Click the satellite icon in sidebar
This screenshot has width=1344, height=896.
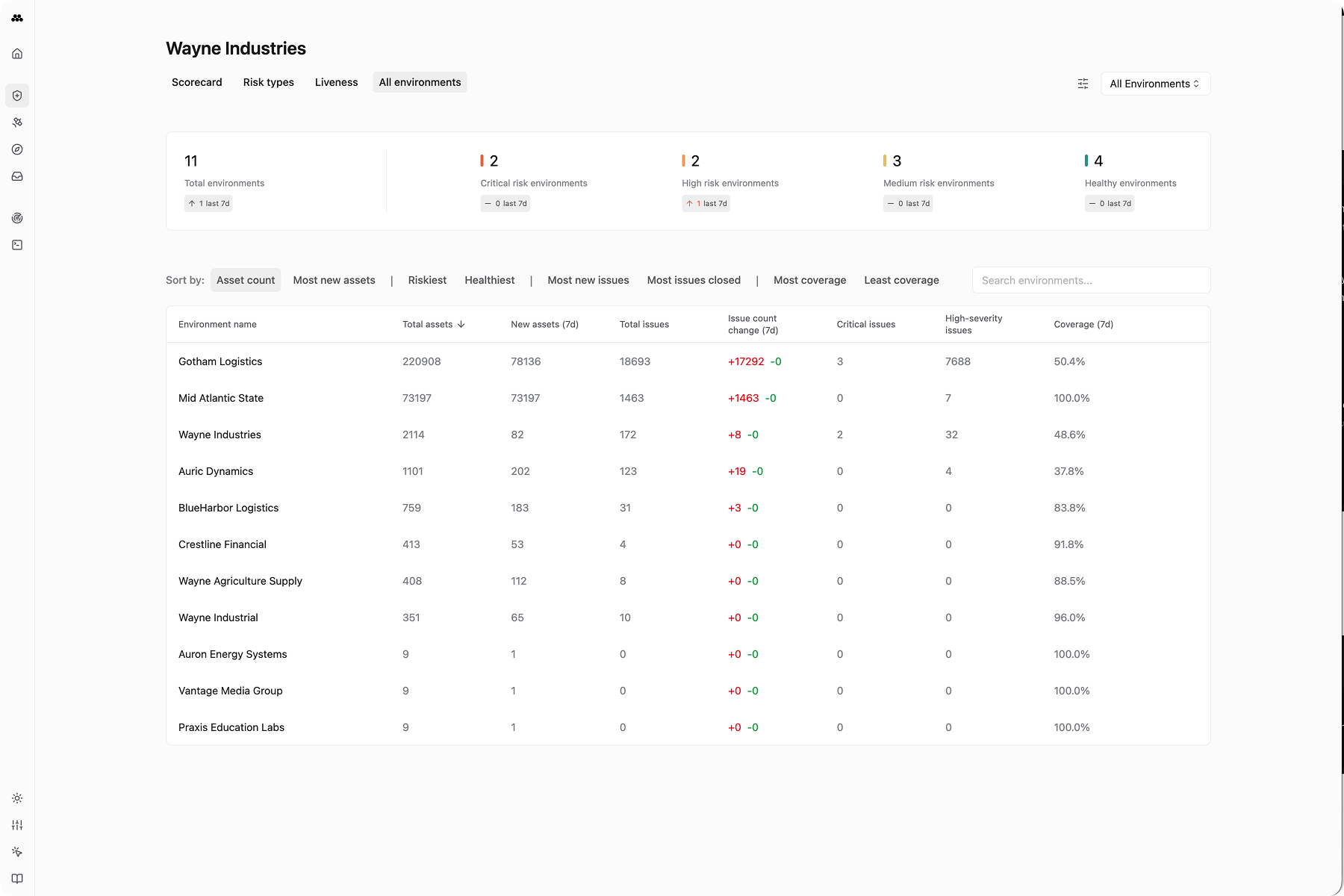(17, 122)
